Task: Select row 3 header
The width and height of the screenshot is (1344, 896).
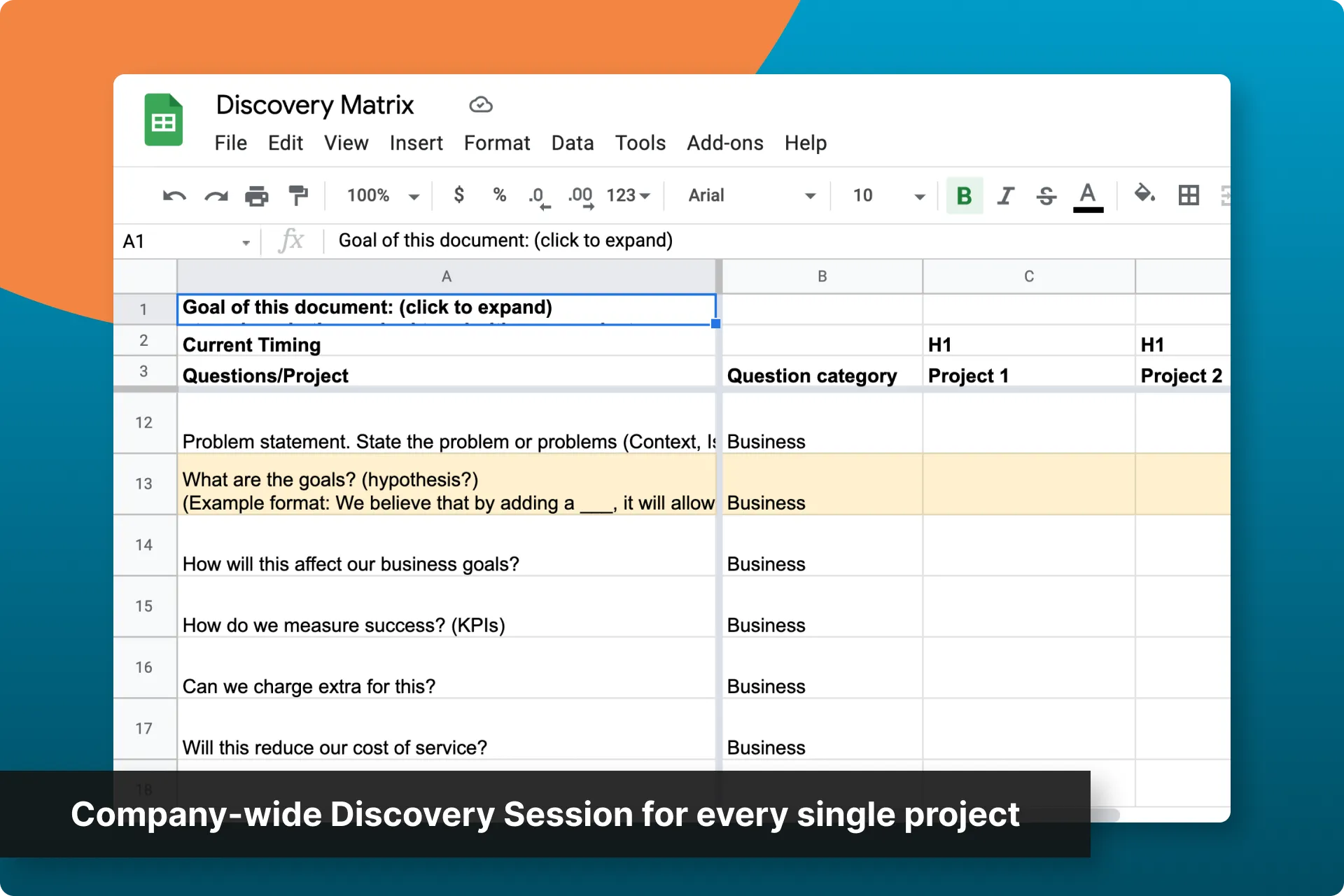Action: pyautogui.click(x=145, y=371)
